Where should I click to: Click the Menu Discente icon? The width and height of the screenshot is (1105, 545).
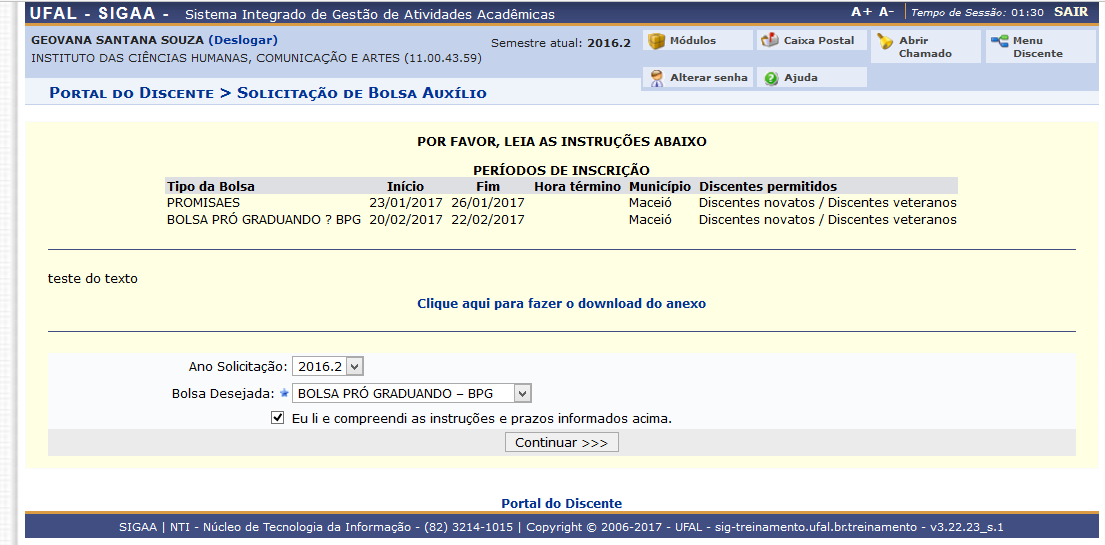click(x=999, y=41)
